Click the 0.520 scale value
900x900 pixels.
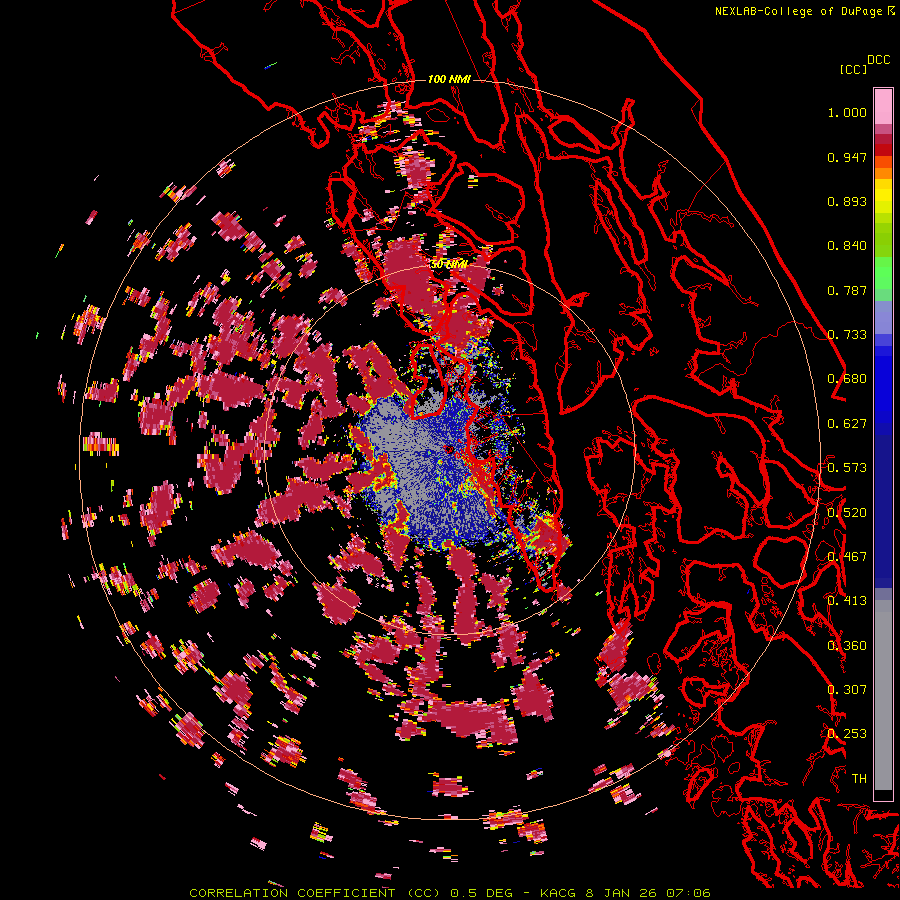click(847, 513)
